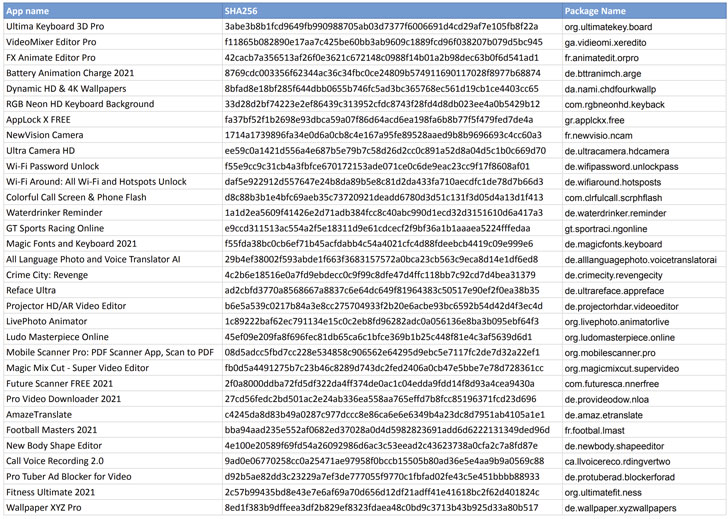Select package name "org.ultimatekey.board"
Image resolution: width=728 pixels, height=519 pixels.
tap(608, 27)
